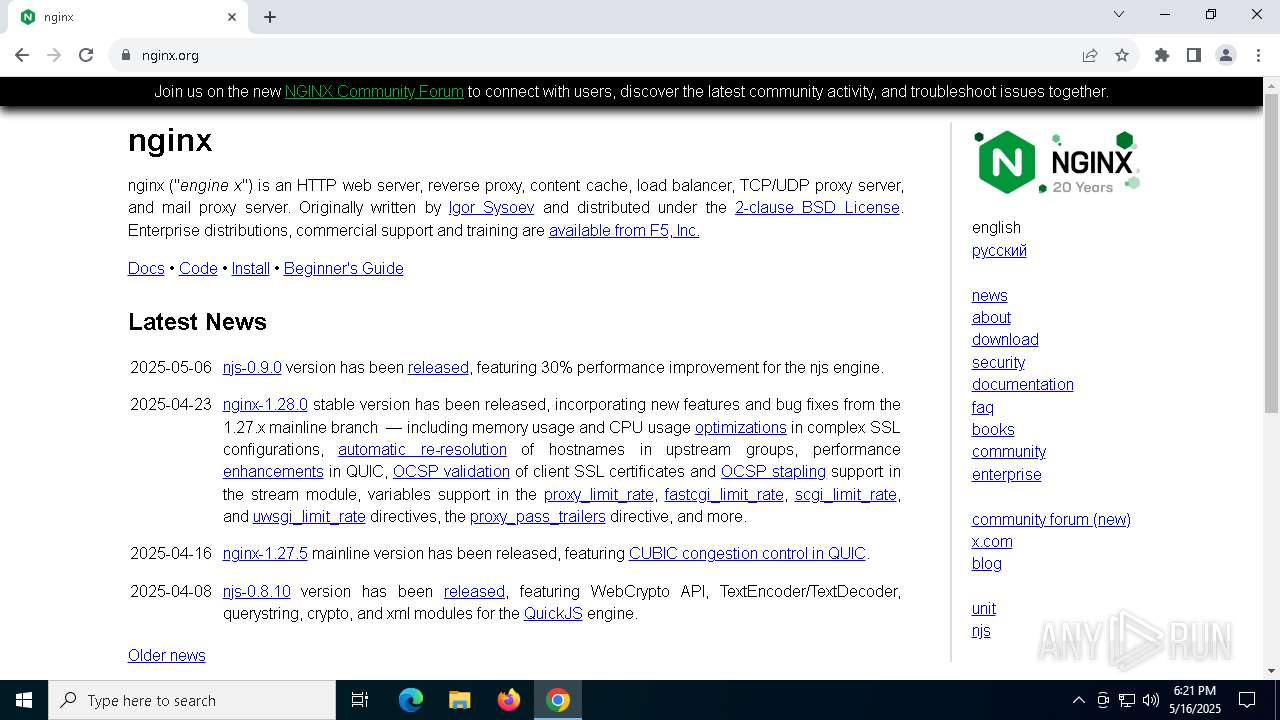The image size is (1280, 720).
Task: Open the proxy_pass_trailers link
Action: [538, 516]
